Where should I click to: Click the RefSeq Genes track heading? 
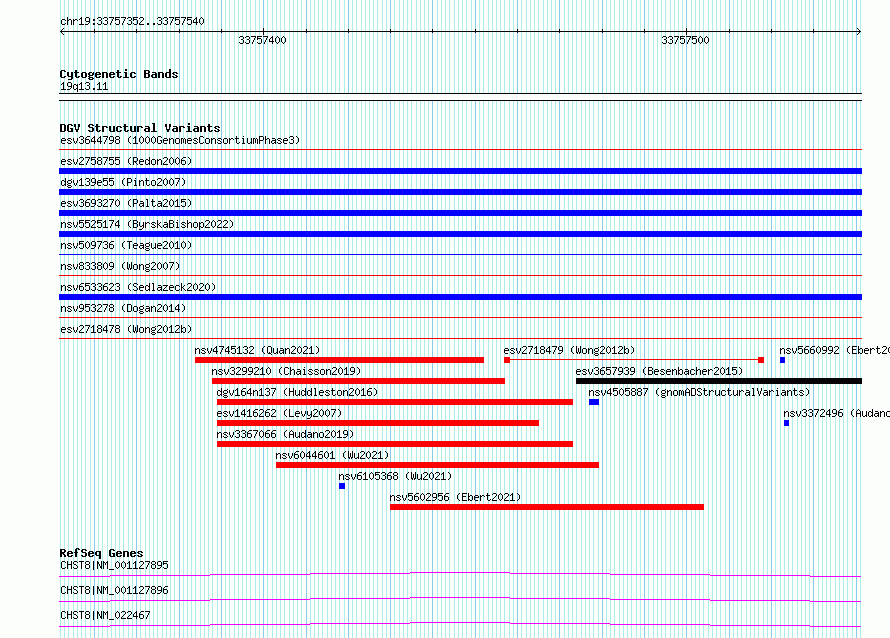pos(101,553)
